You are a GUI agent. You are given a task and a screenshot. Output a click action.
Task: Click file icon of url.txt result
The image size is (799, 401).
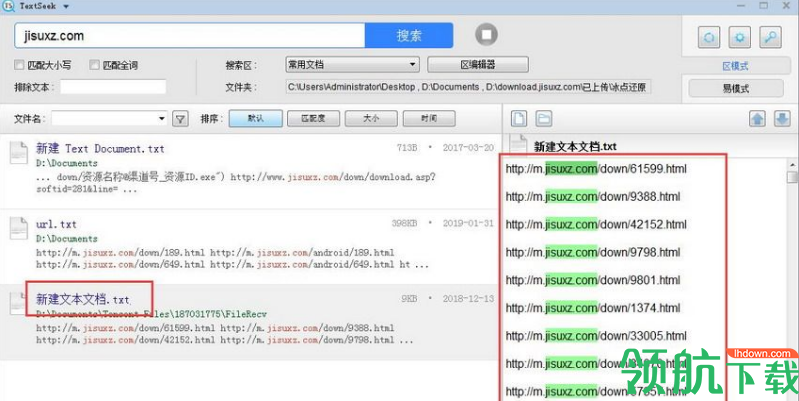pos(19,228)
